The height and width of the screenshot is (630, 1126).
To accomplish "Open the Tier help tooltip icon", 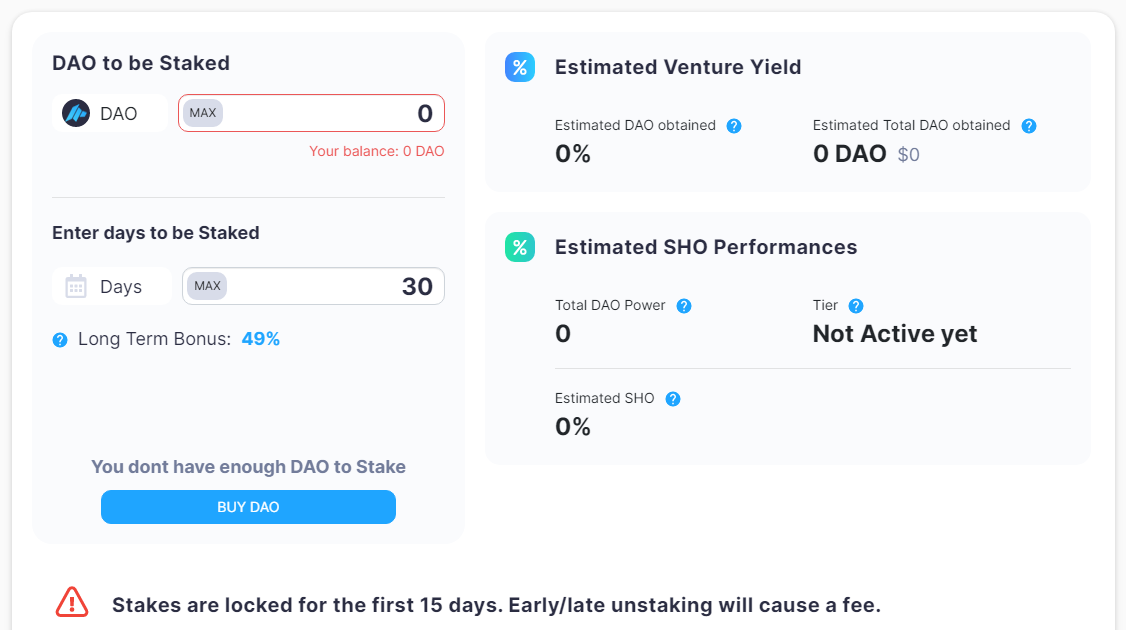I will (x=856, y=306).
